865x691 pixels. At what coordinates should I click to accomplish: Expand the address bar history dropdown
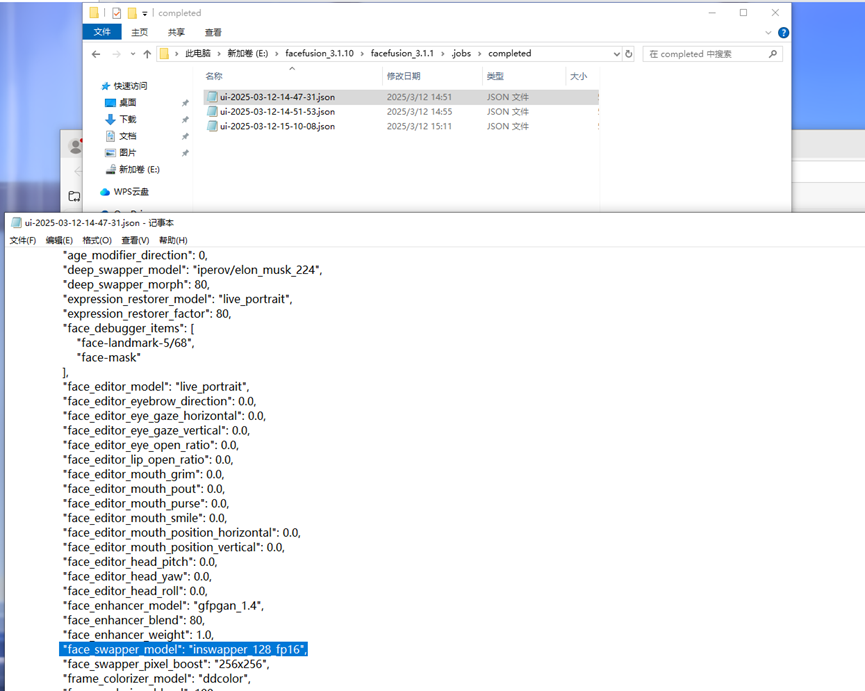[616, 54]
